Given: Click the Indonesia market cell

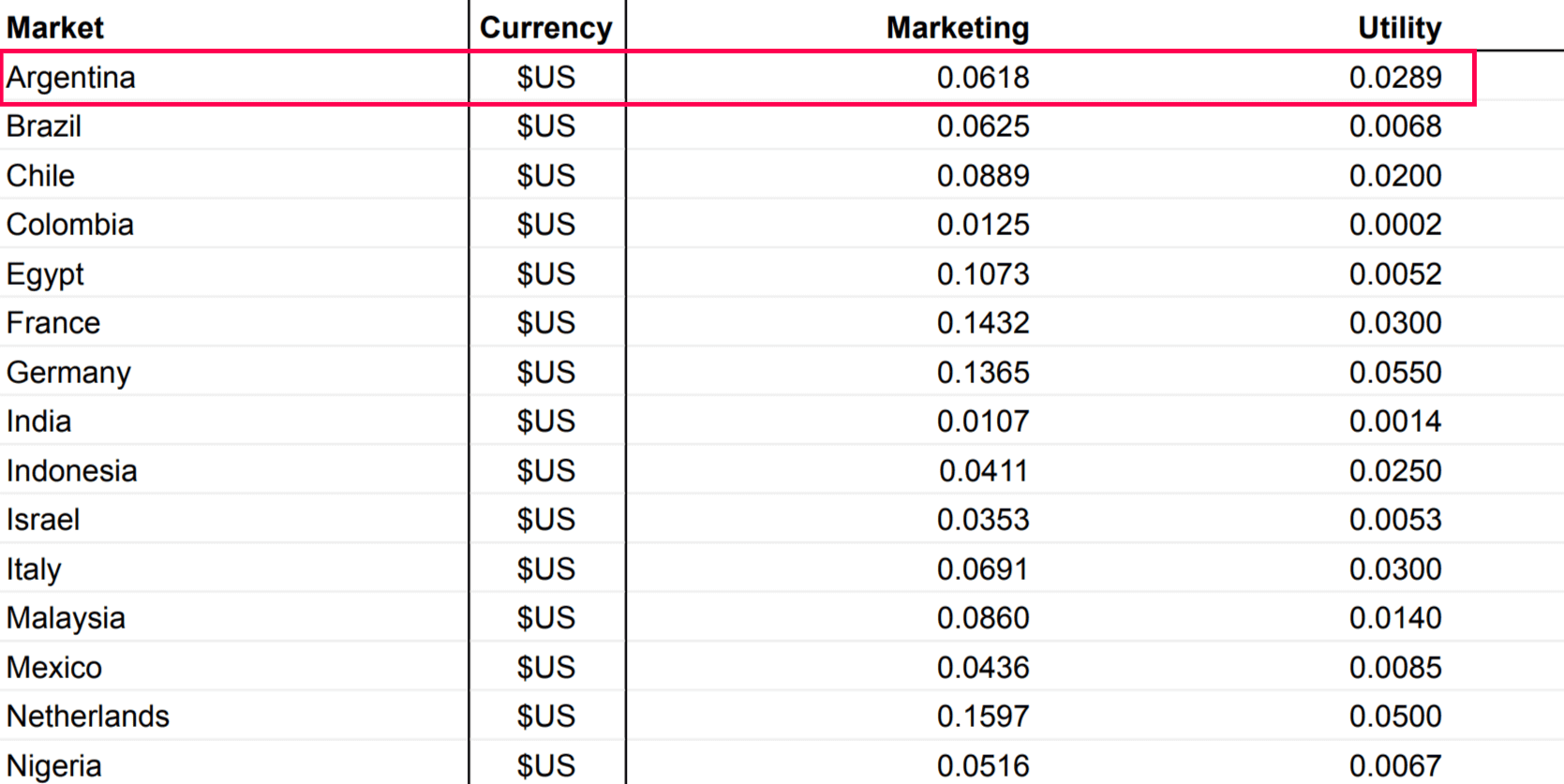Looking at the screenshot, I should [72, 471].
